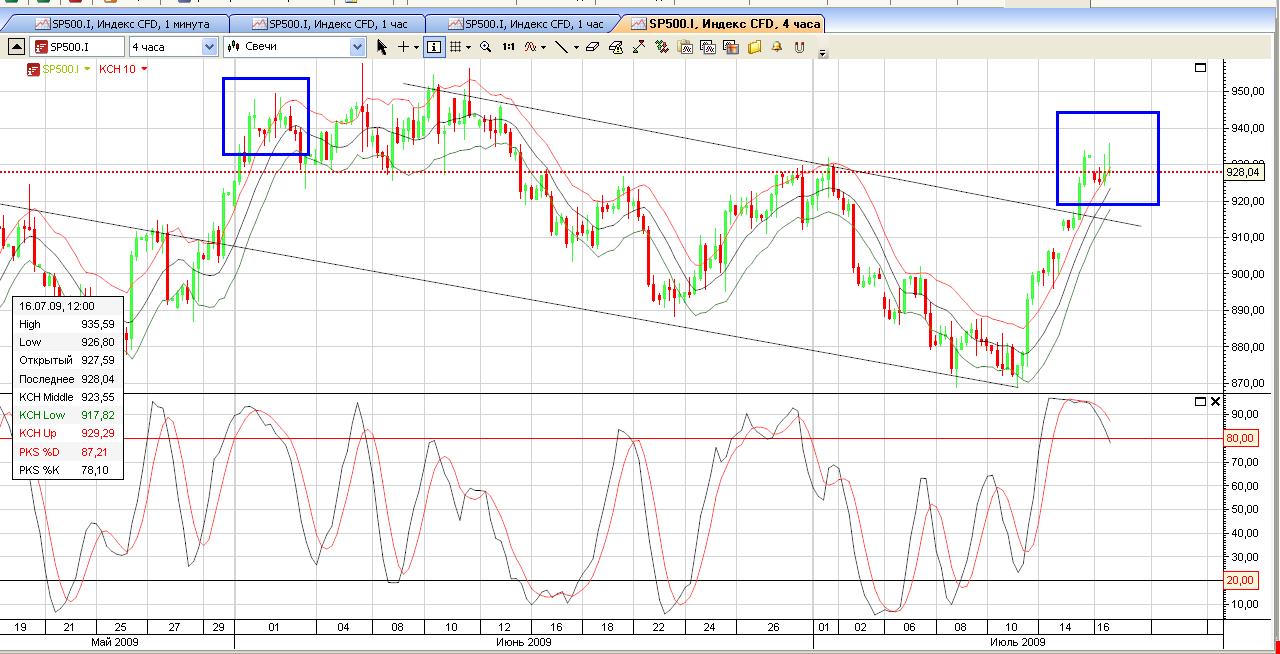Close the stochastic indicator sub-panel
1280x654 pixels.
coord(1215,401)
